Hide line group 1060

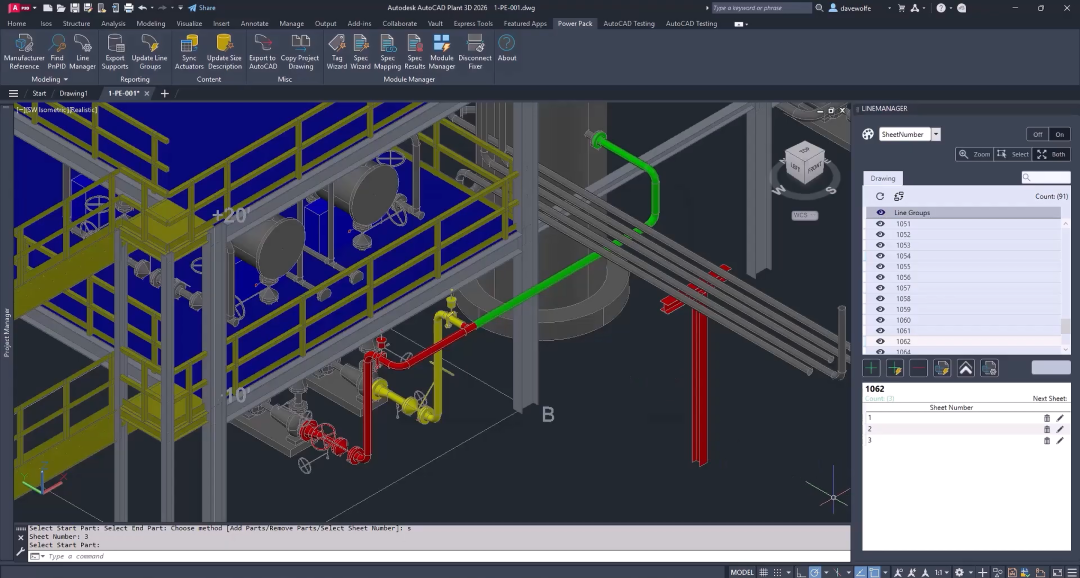click(880, 320)
